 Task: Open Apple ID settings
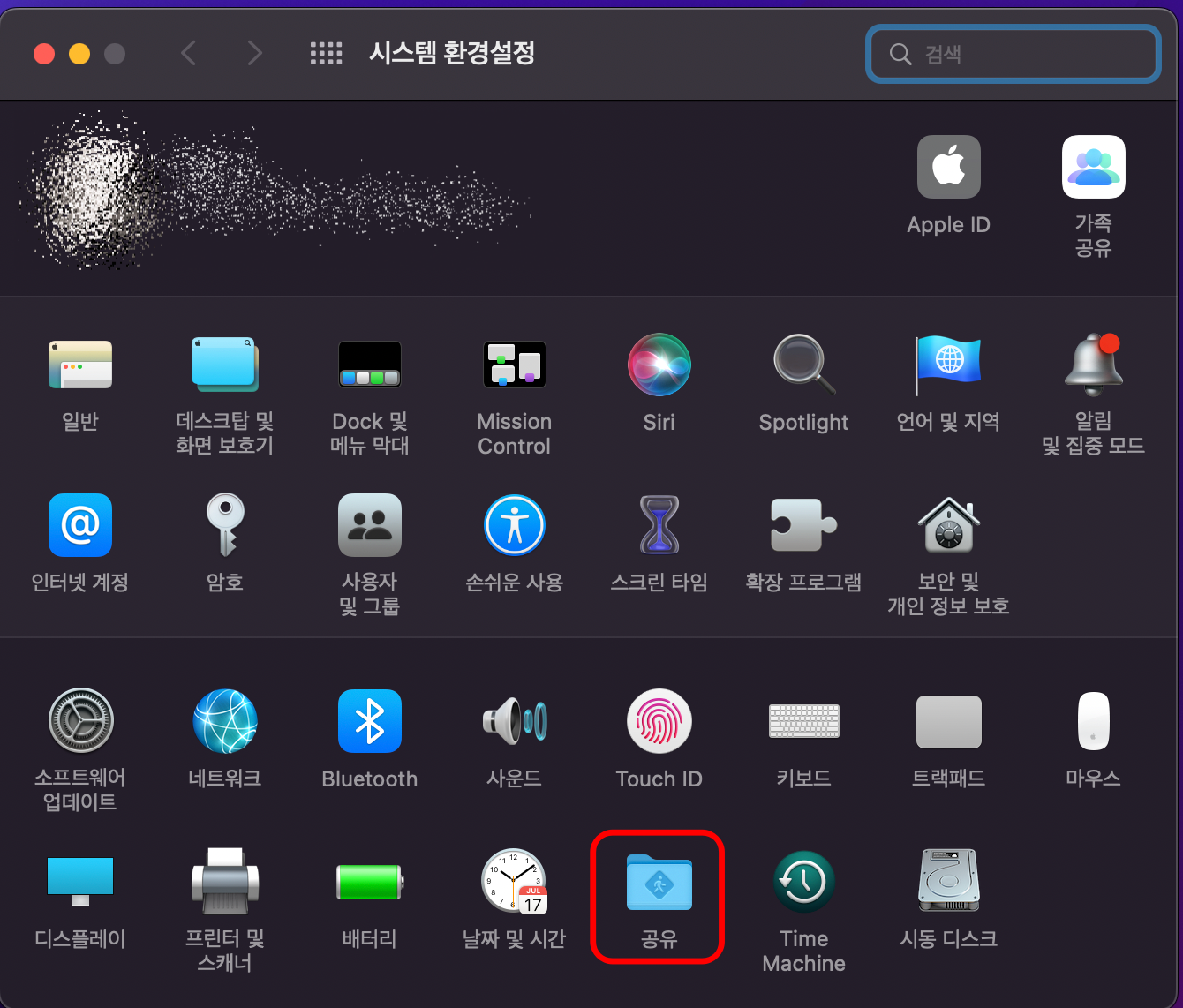pyautogui.click(x=948, y=167)
